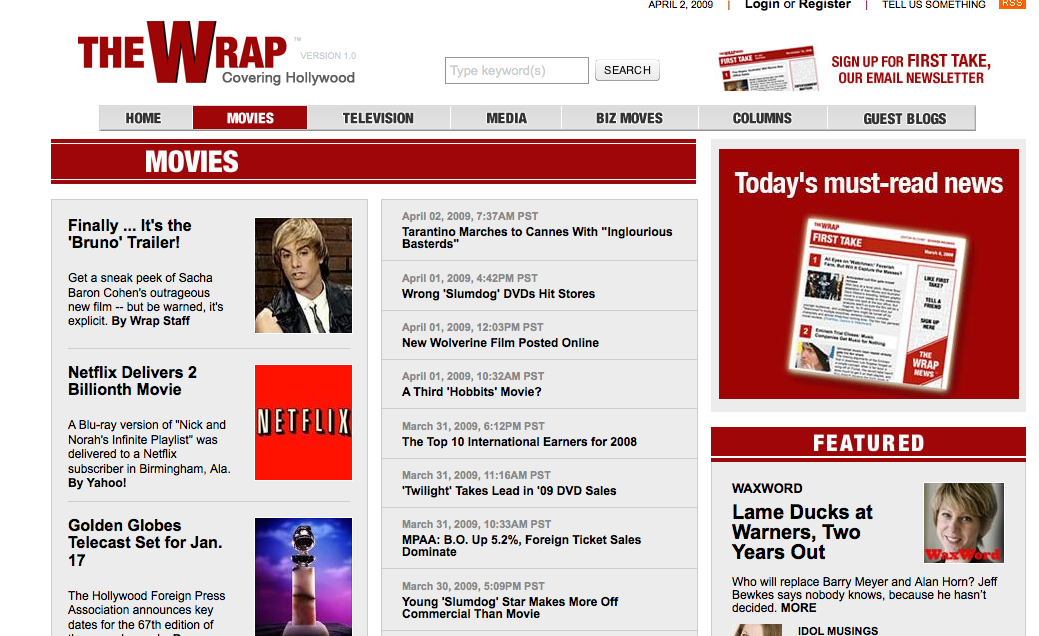Open the Bruno trailer thumbnail image
The image size is (1039, 636).
click(x=303, y=275)
